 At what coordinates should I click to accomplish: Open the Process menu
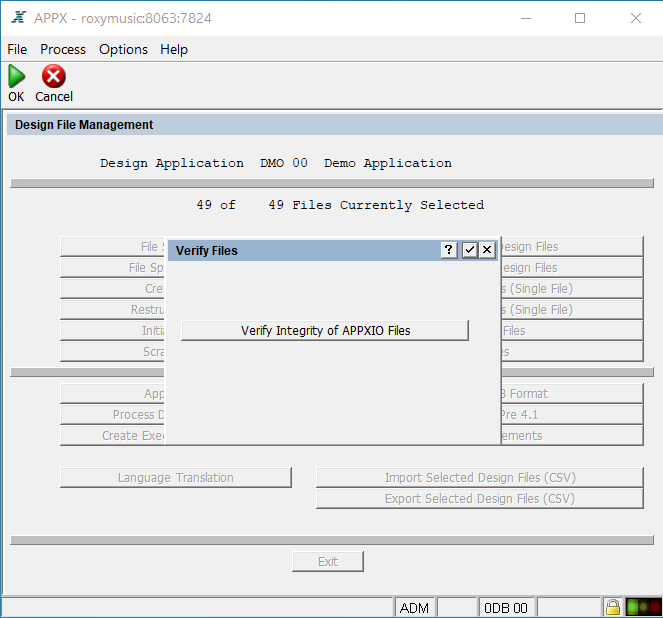[x=63, y=49]
